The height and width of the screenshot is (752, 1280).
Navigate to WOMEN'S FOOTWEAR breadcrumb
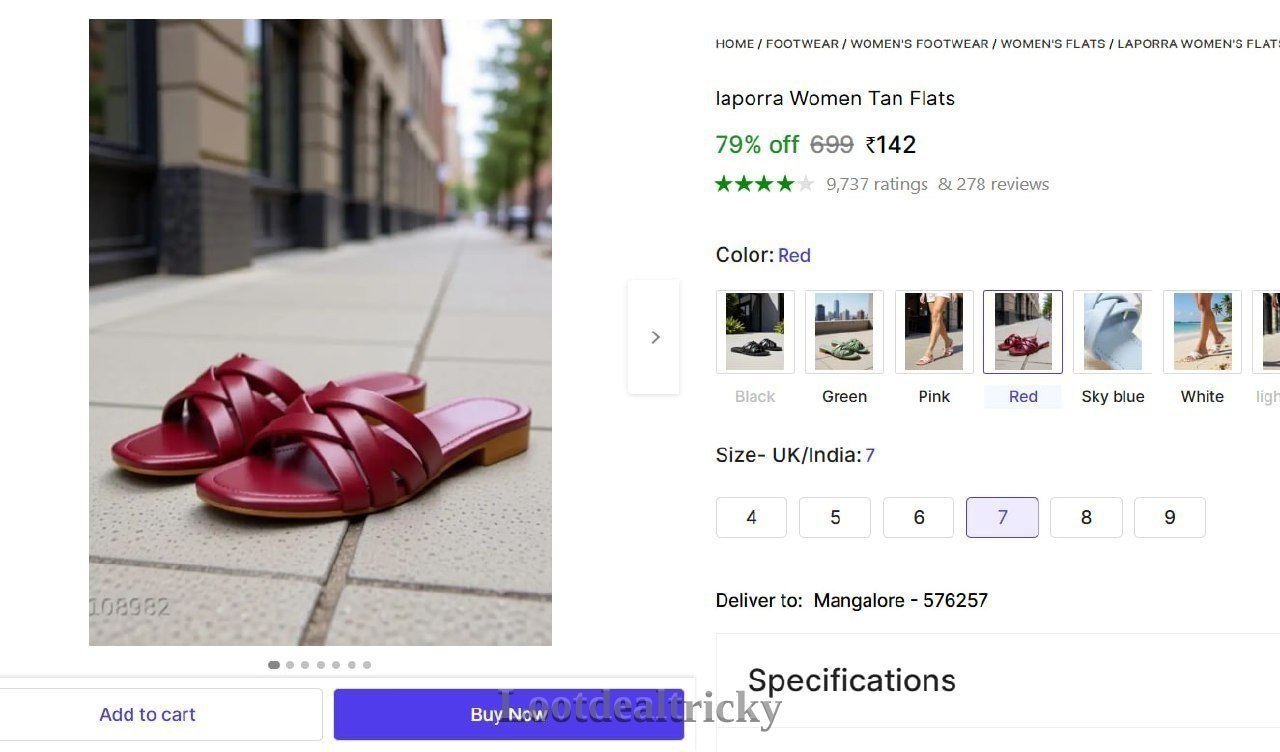click(x=919, y=44)
